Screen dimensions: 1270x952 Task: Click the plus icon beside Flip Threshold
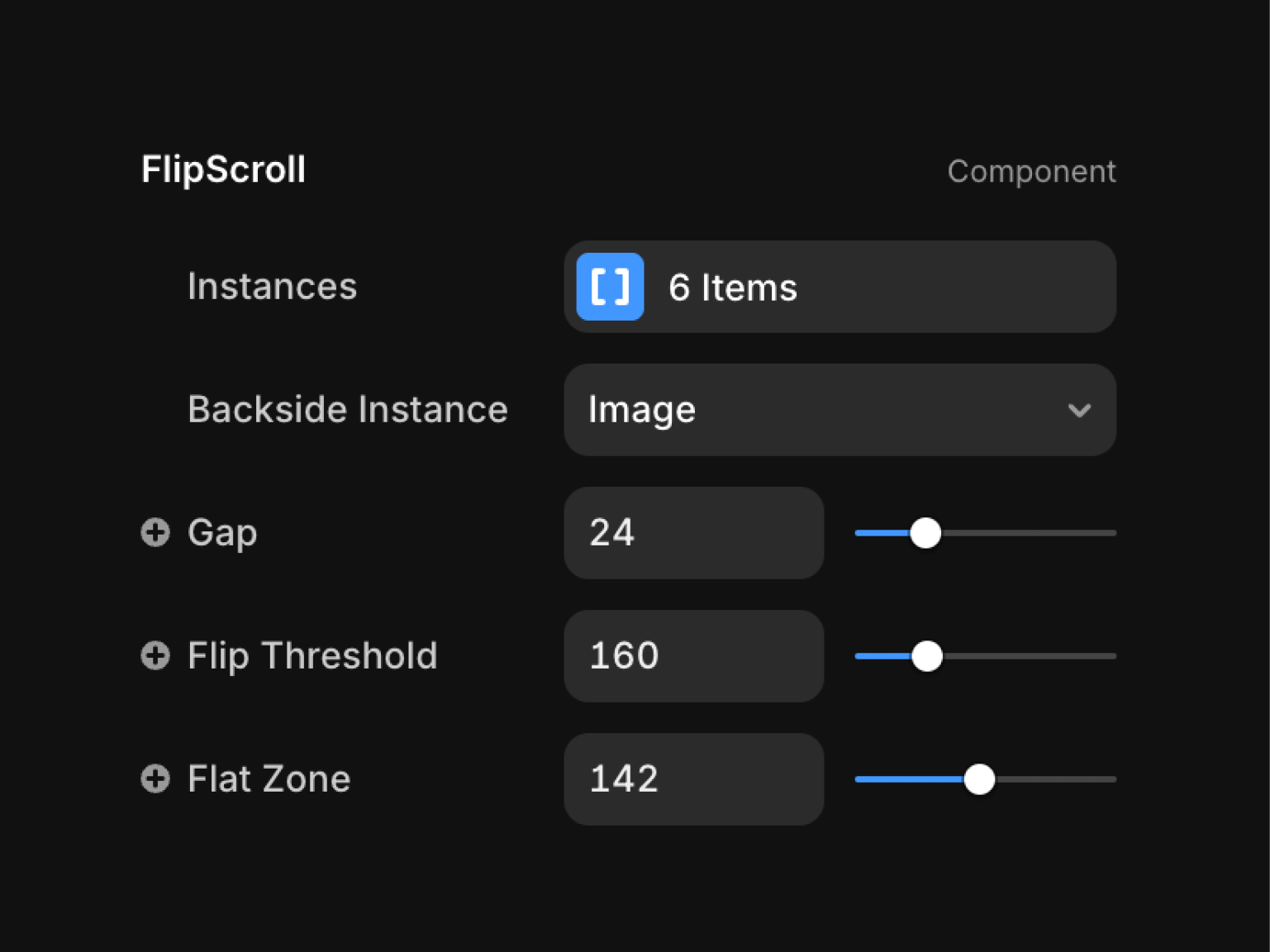(x=155, y=655)
